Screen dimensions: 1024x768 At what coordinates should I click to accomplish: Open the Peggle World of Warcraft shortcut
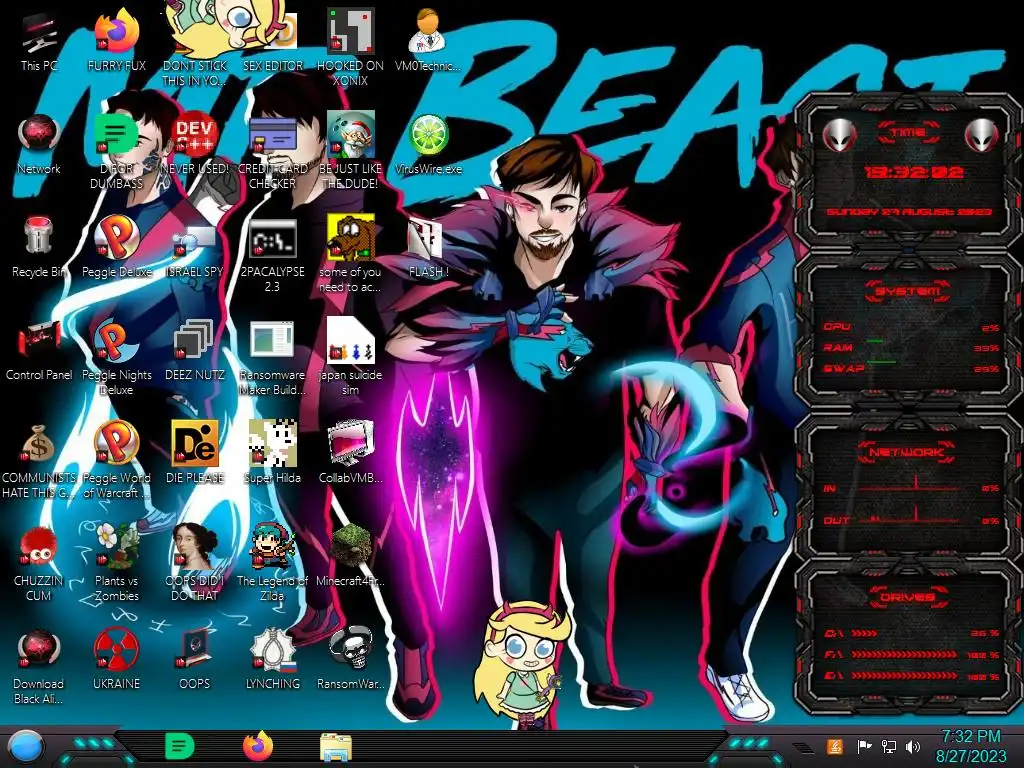[116, 460]
